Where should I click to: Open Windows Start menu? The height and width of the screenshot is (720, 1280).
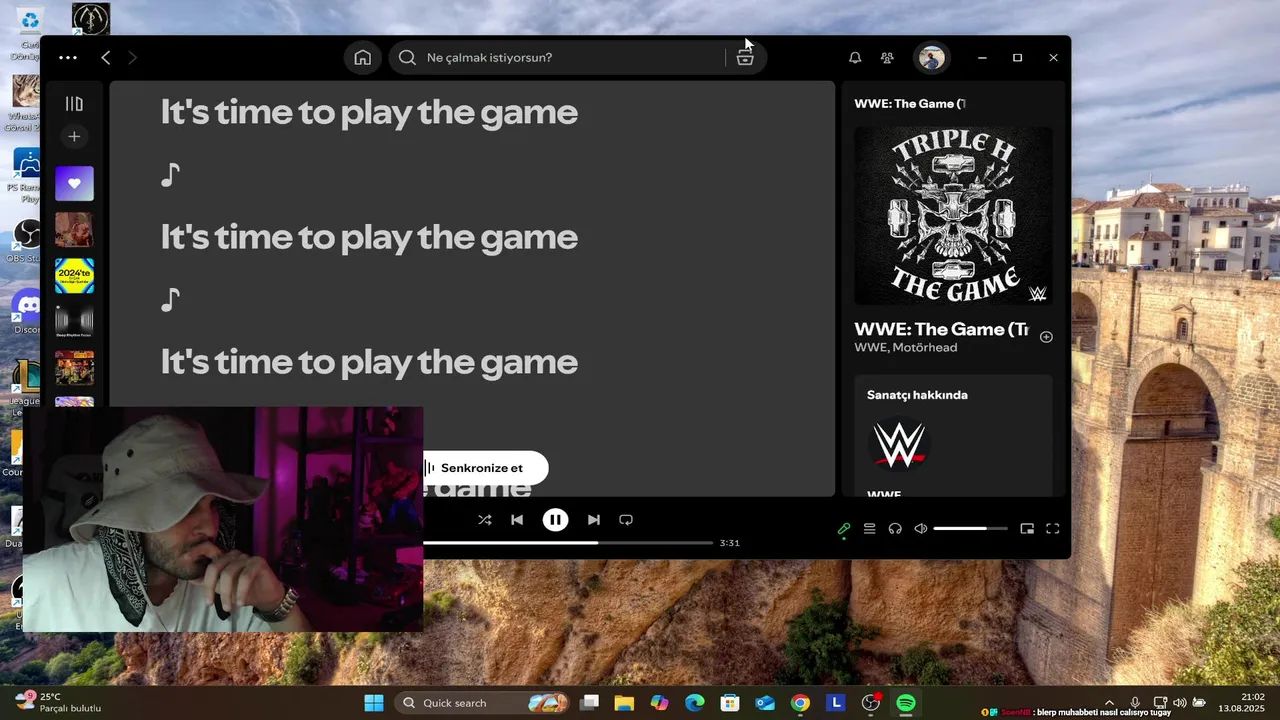coord(374,703)
